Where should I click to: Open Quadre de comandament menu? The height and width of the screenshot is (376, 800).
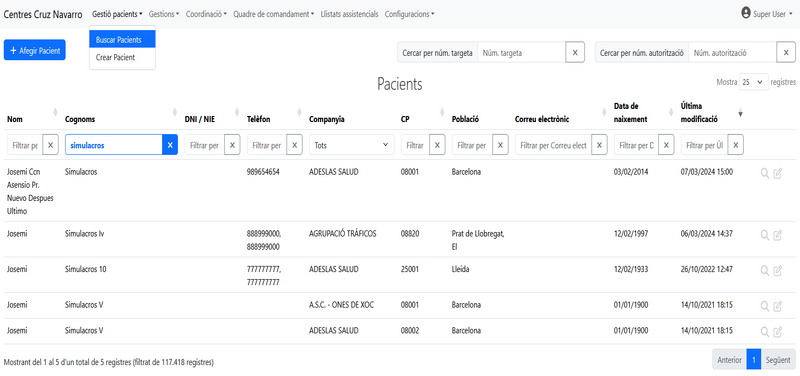(274, 14)
